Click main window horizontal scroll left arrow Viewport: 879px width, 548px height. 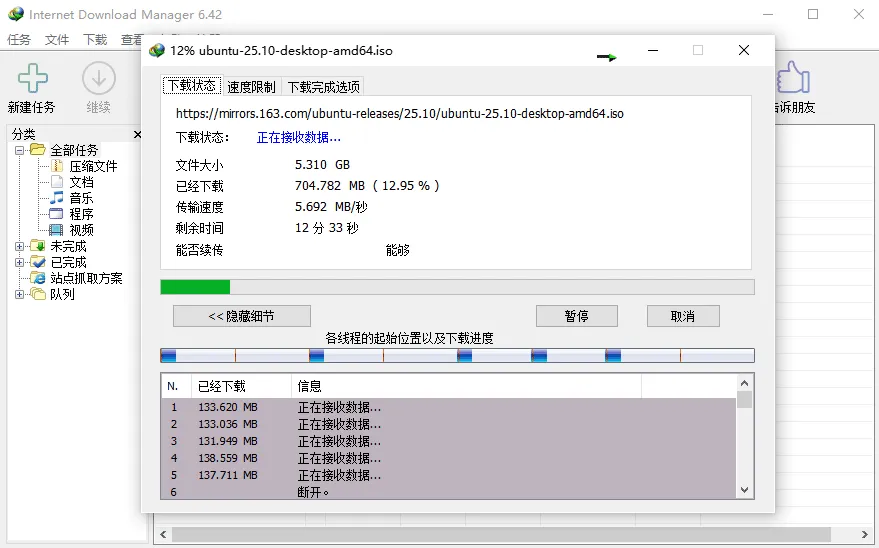tap(163, 534)
